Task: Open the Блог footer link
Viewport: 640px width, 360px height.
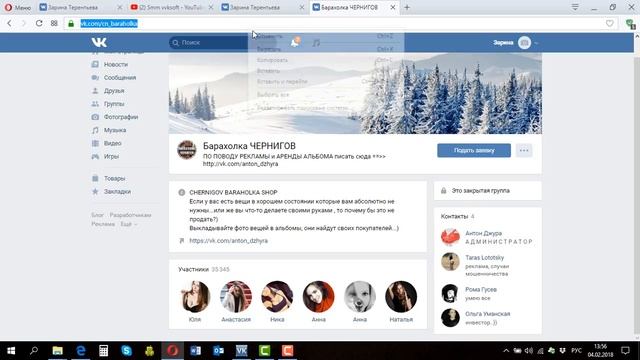Action: [x=97, y=215]
